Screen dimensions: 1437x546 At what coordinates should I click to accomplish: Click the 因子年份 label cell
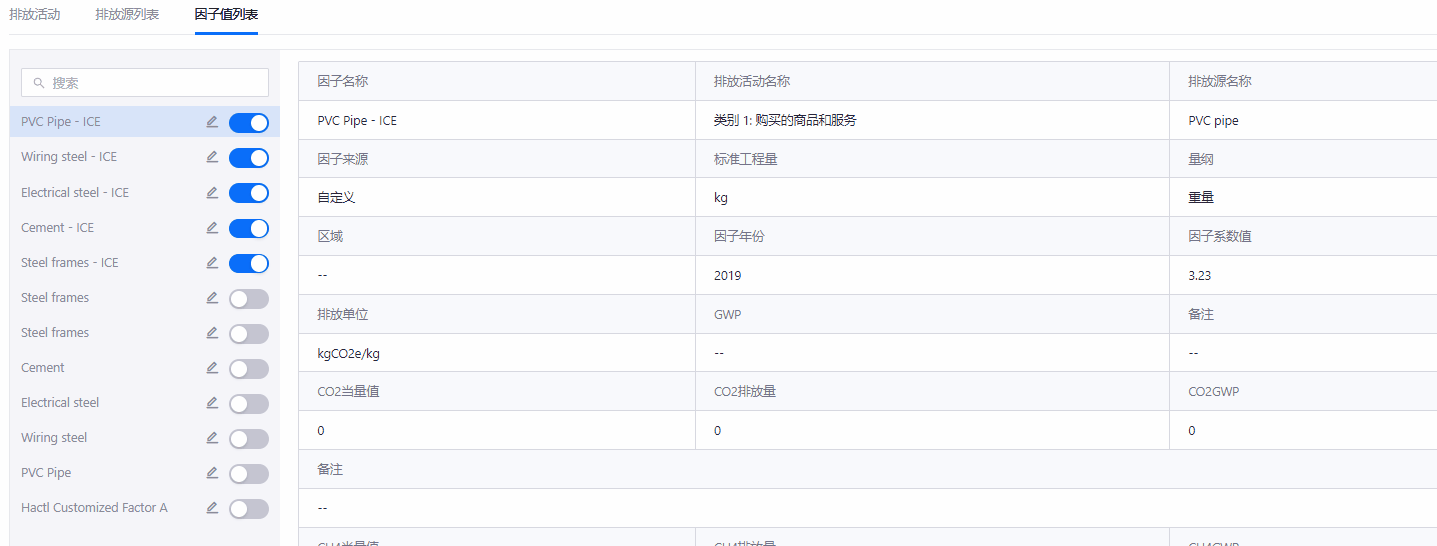click(x=933, y=237)
